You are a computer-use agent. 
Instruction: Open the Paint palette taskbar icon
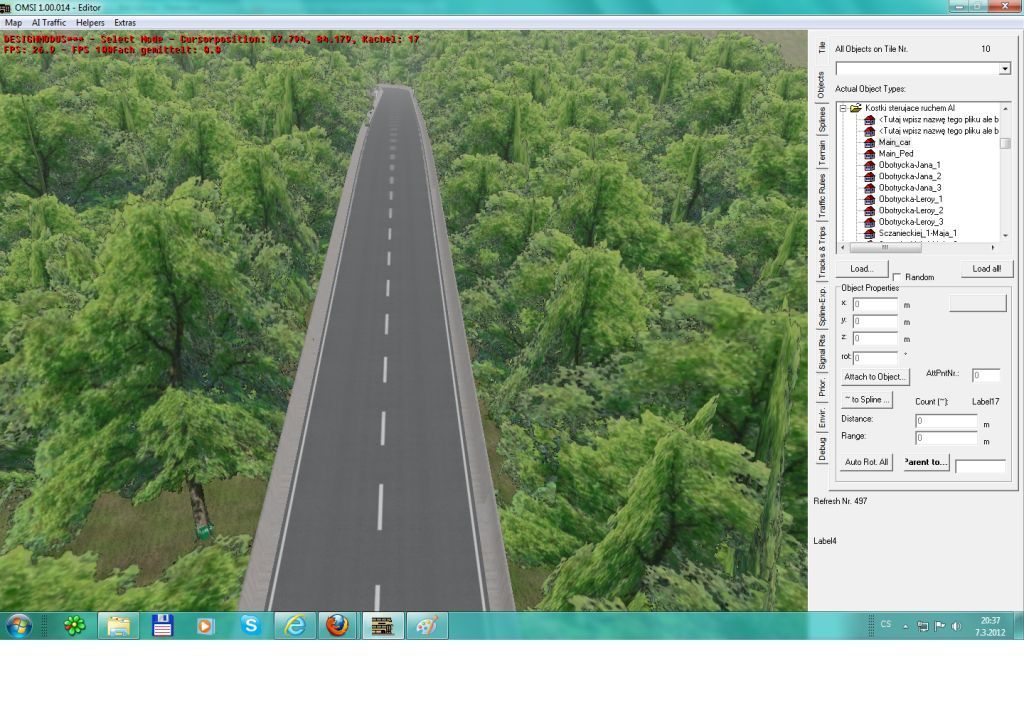[426, 626]
